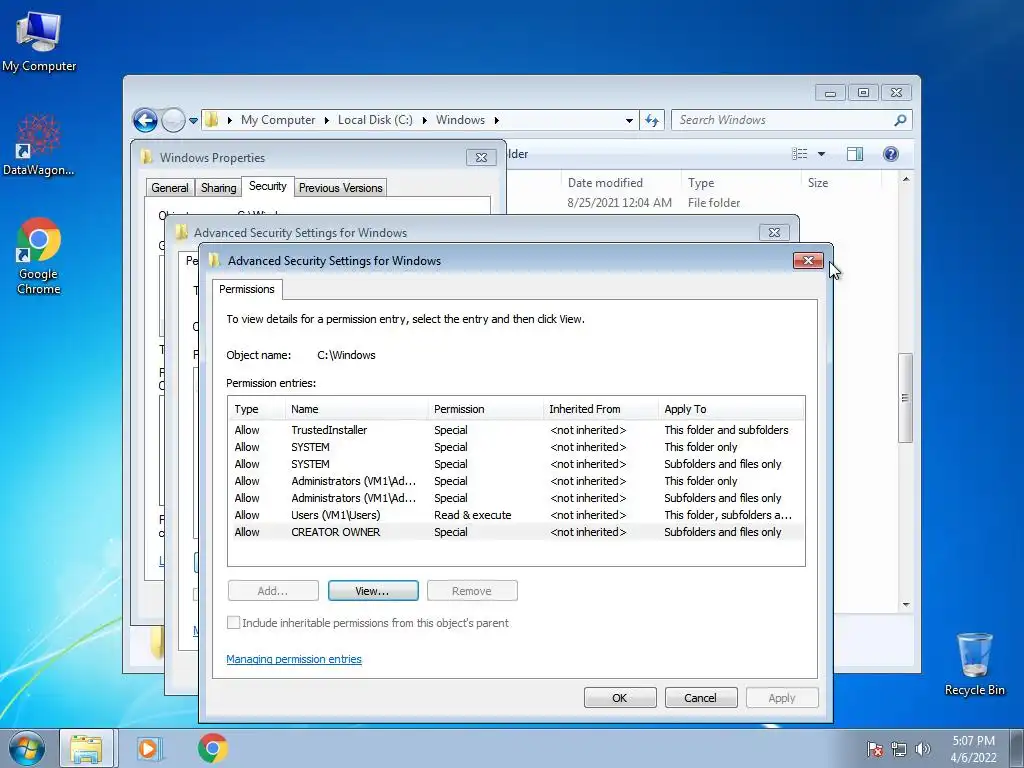Viewport: 1024px width, 768px height.
Task: Switch to the Sharing tab in Windows Properties
Action: [x=218, y=188]
